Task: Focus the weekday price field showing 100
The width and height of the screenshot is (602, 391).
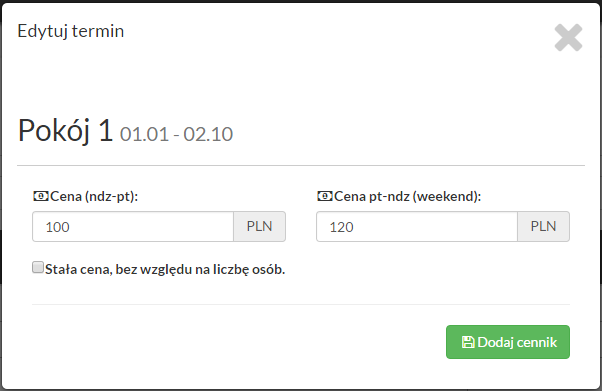Action: (x=133, y=227)
